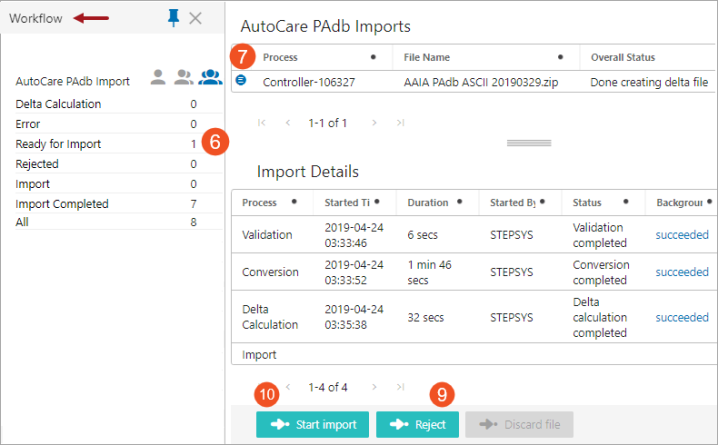
Task: Go to next page of Imports list
Action: coord(374,123)
